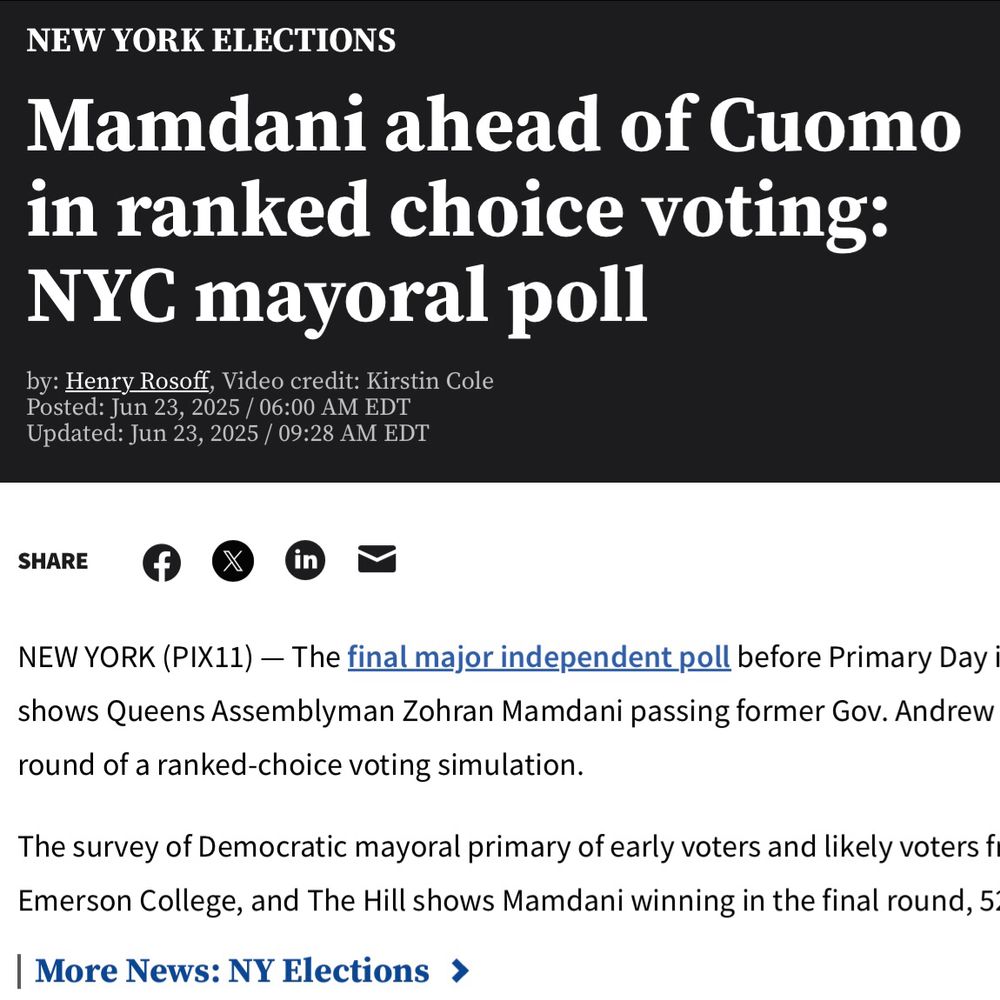Click the Updated Jun 23 09:28 AM timestamp

click(228, 433)
